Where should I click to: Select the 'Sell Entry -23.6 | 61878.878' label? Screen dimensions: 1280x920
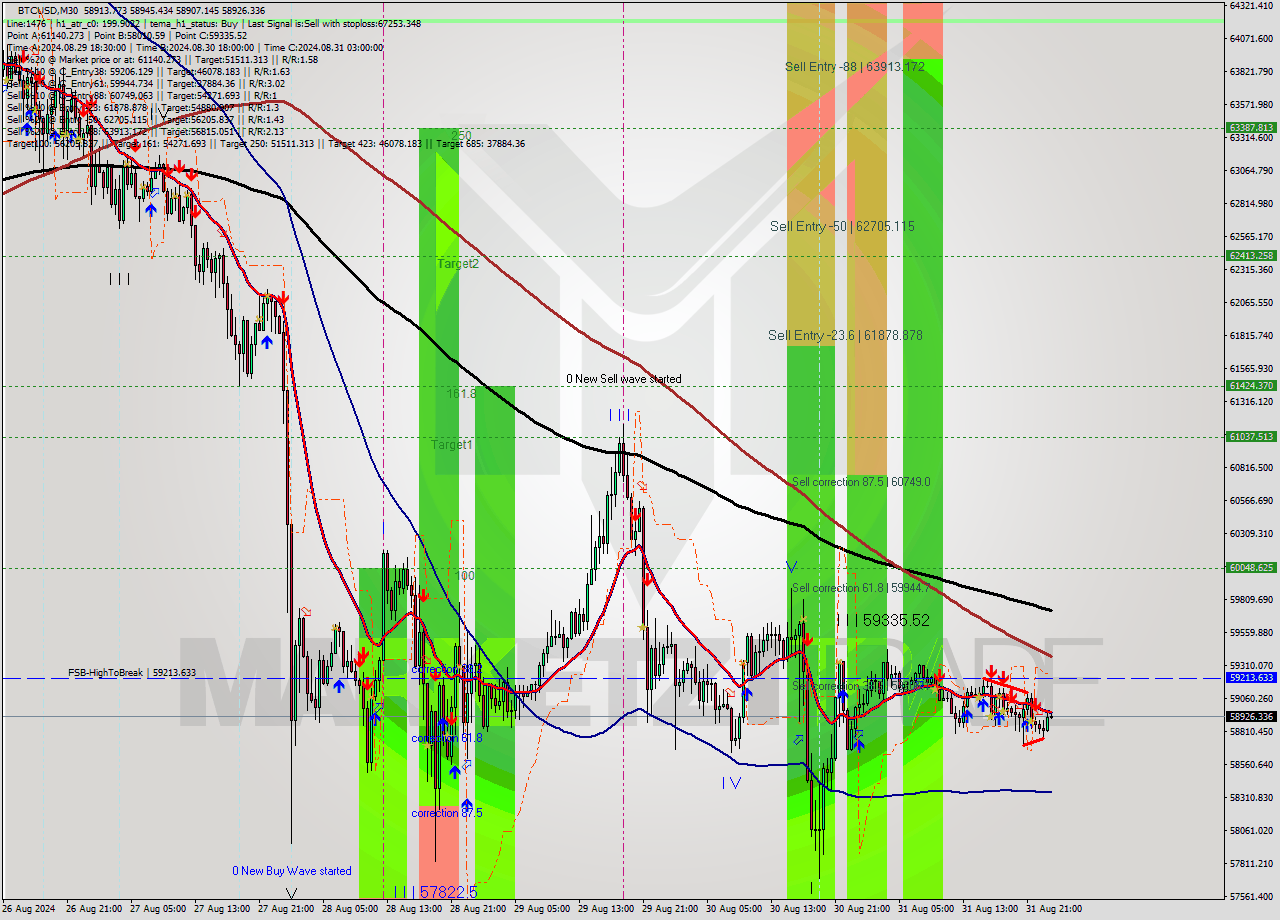pyautogui.click(x=845, y=335)
